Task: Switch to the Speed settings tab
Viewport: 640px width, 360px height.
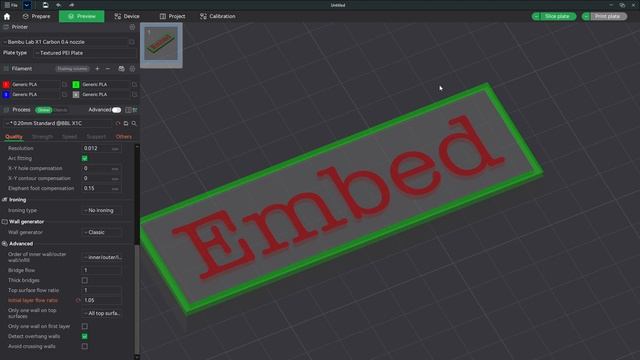Action: tap(69, 137)
